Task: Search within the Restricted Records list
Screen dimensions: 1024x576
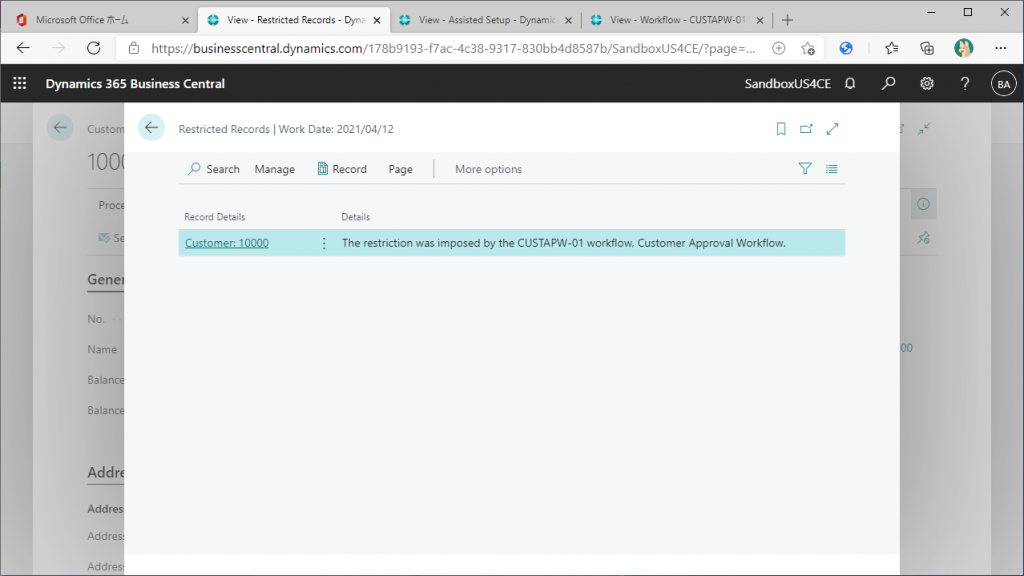Action: point(213,169)
